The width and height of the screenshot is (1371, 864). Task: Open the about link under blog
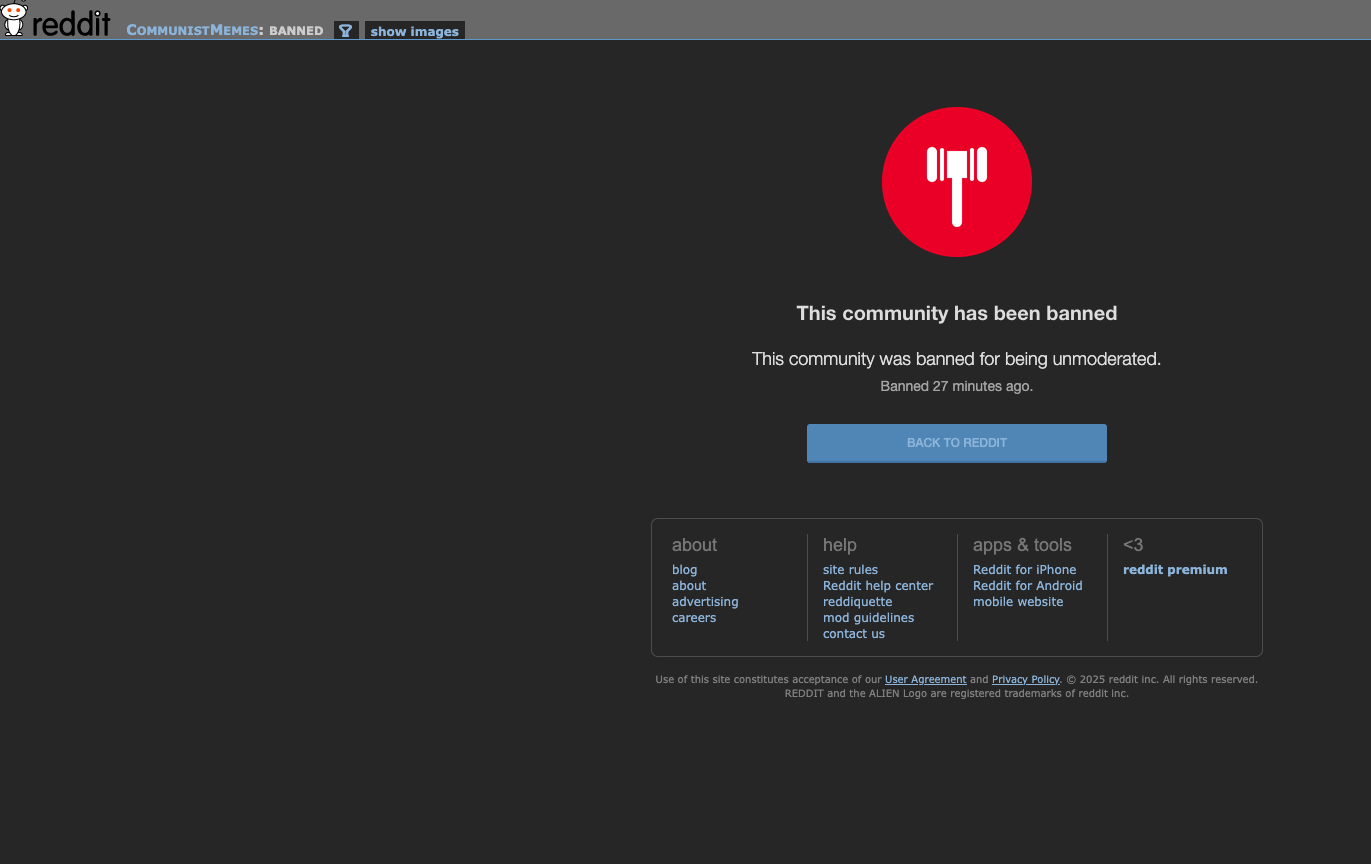[x=689, y=586]
